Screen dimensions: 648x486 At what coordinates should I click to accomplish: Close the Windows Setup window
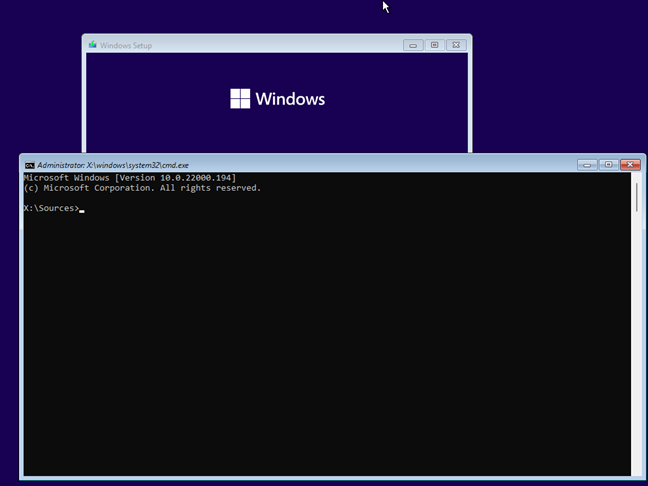456,45
